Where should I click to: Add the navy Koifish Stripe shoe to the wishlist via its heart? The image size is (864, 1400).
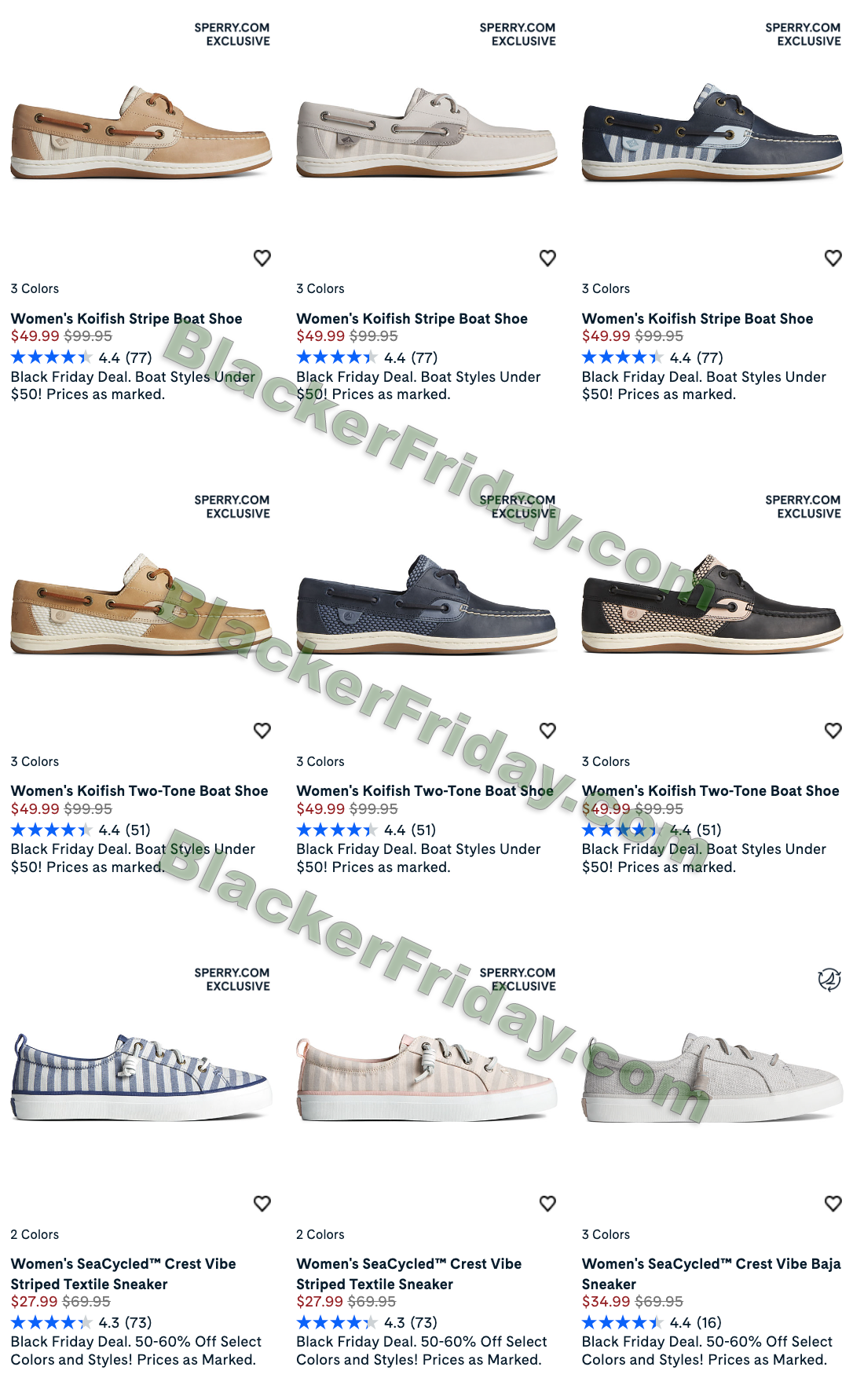click(x=833, y=258)
